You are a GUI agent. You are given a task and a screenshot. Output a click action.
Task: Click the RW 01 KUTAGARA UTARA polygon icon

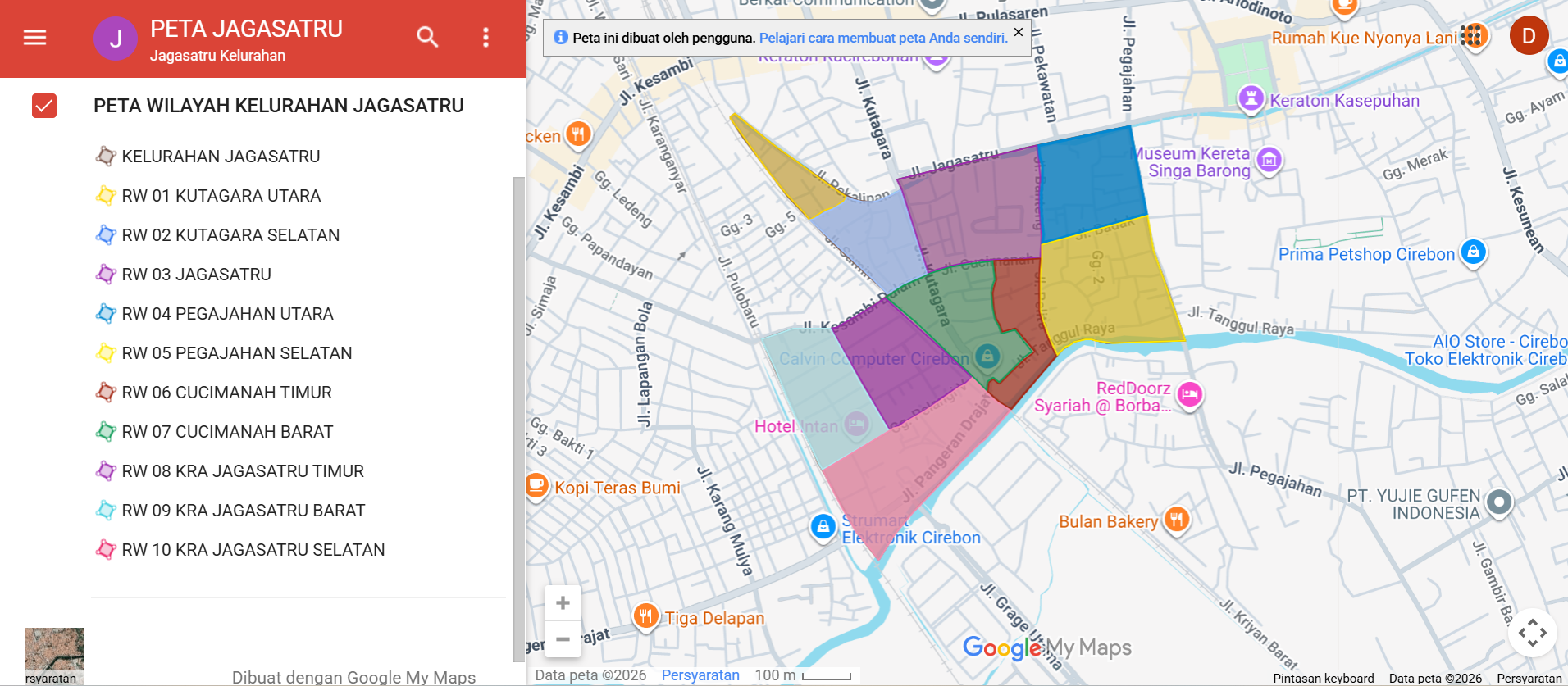106,195
